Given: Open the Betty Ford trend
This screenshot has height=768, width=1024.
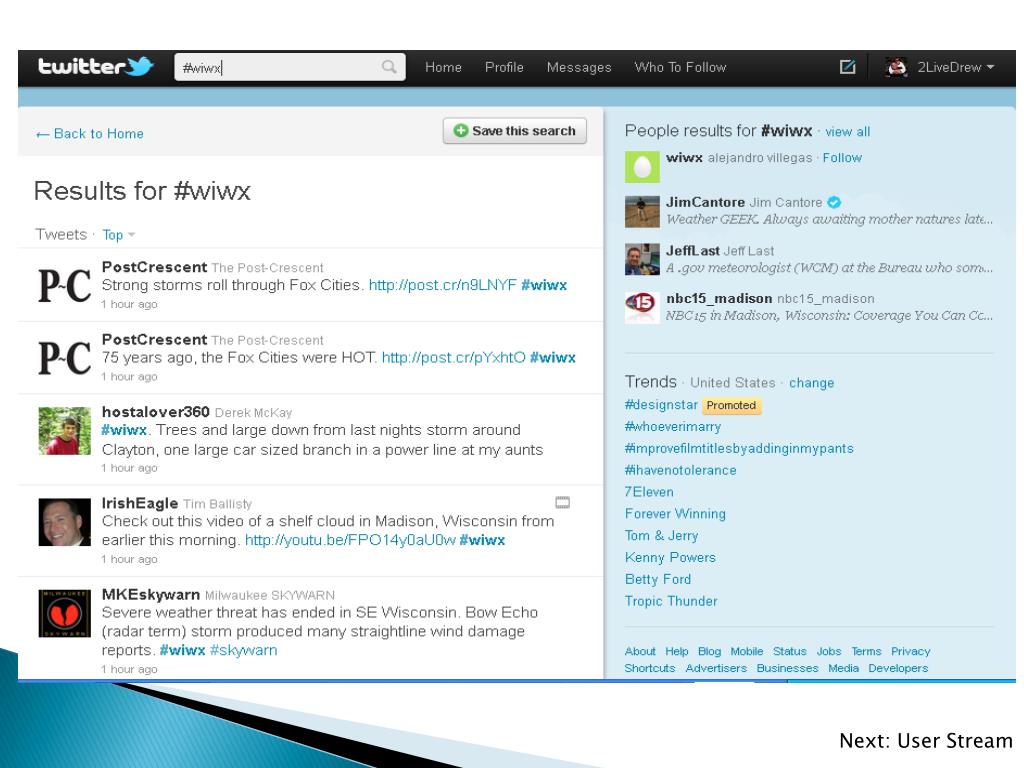Looking at the screenshot, I should [x=658, y=579].
